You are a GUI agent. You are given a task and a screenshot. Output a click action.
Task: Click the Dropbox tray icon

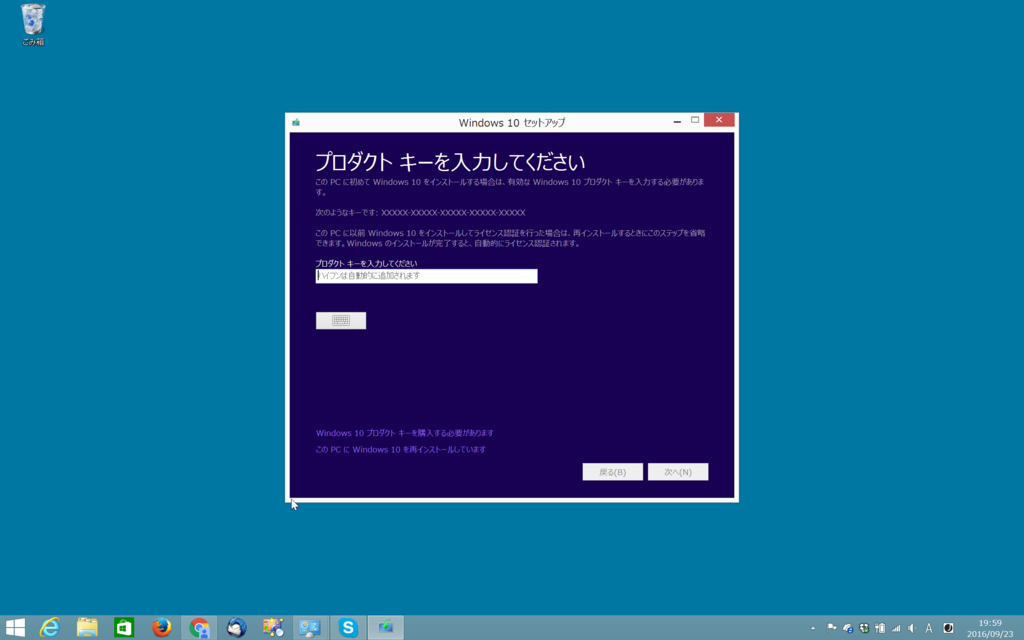(864, 628)
